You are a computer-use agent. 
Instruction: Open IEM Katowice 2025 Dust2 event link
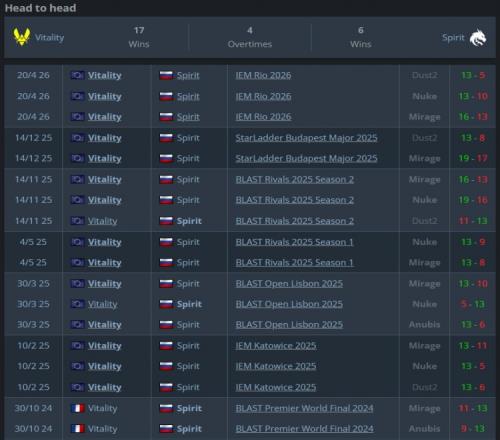tap(276, 387)
